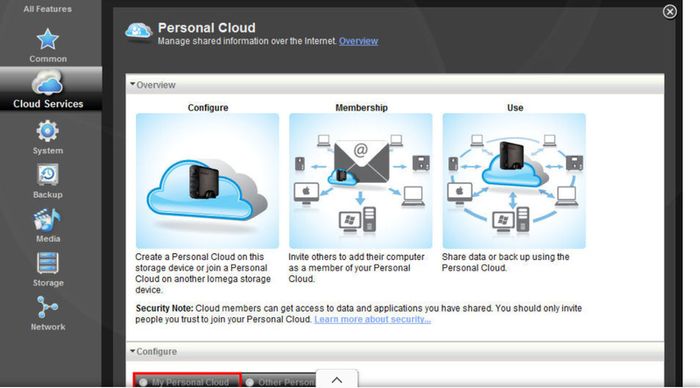Click the Security Note text

[x=359, y=314]
